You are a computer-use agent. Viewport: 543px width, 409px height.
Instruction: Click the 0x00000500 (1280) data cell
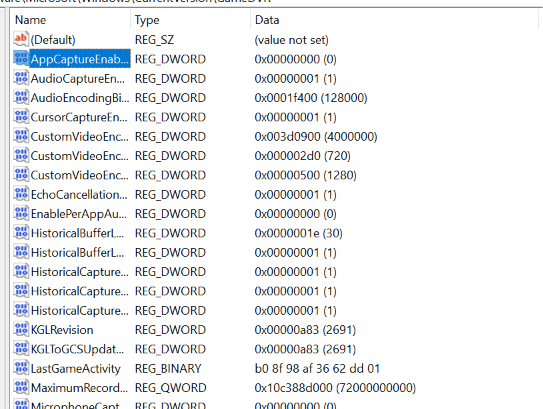(305, 176)
